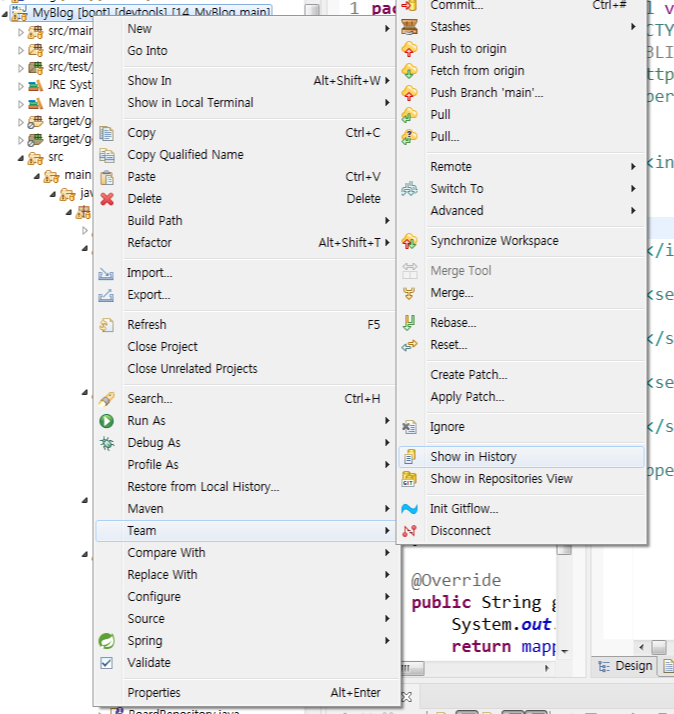Click the Switch To branch icon
This screenshot has height=714, width=674.
409,189
